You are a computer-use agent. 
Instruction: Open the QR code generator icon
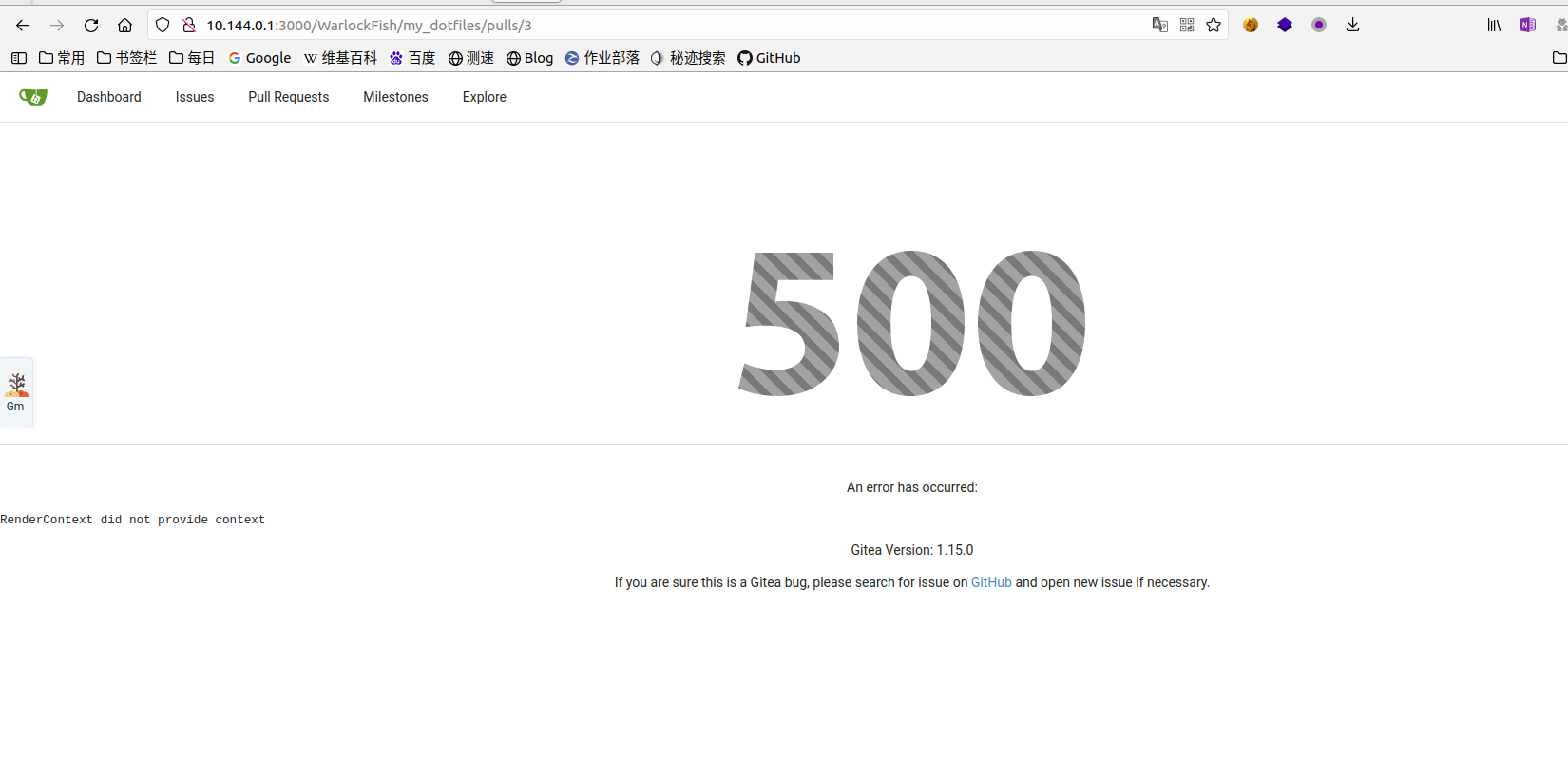pos(1187,26)
